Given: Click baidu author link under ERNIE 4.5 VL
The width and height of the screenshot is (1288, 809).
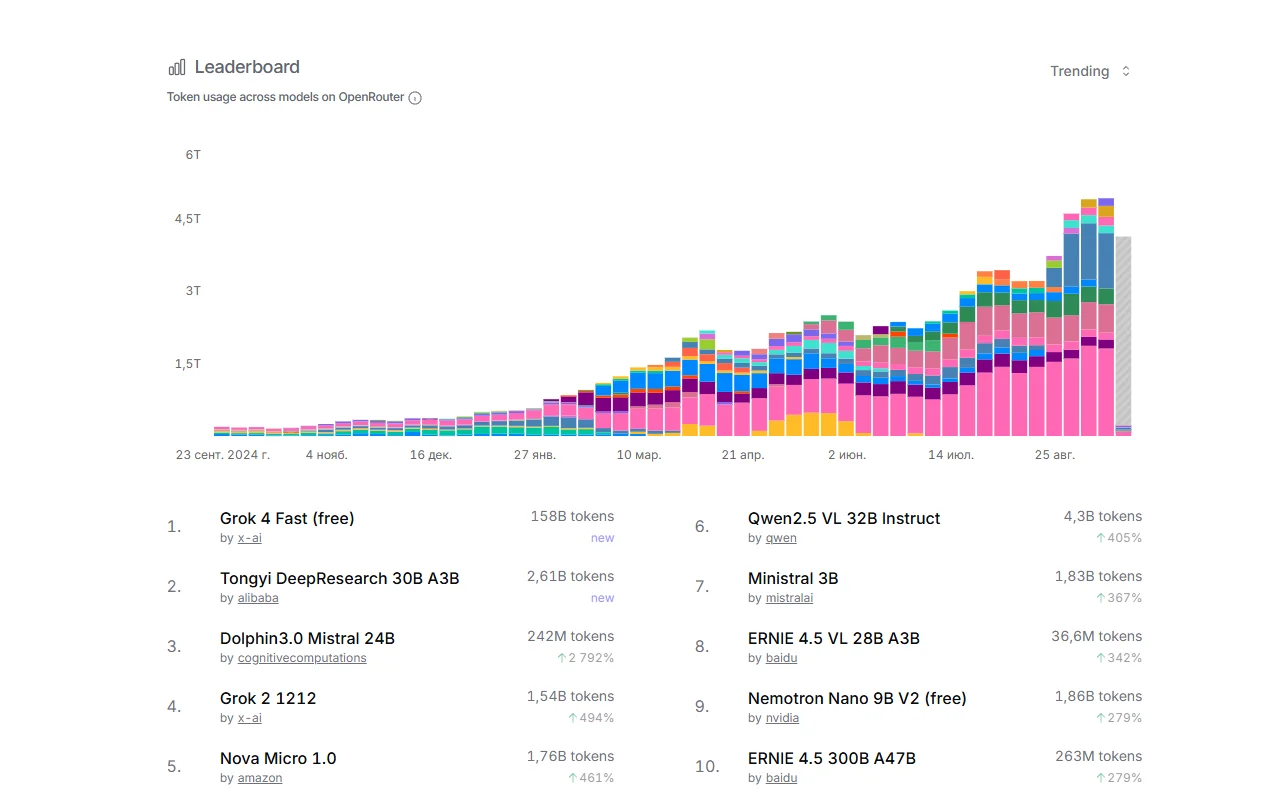Looking at the screenshot, I should (x=781, y=658).
